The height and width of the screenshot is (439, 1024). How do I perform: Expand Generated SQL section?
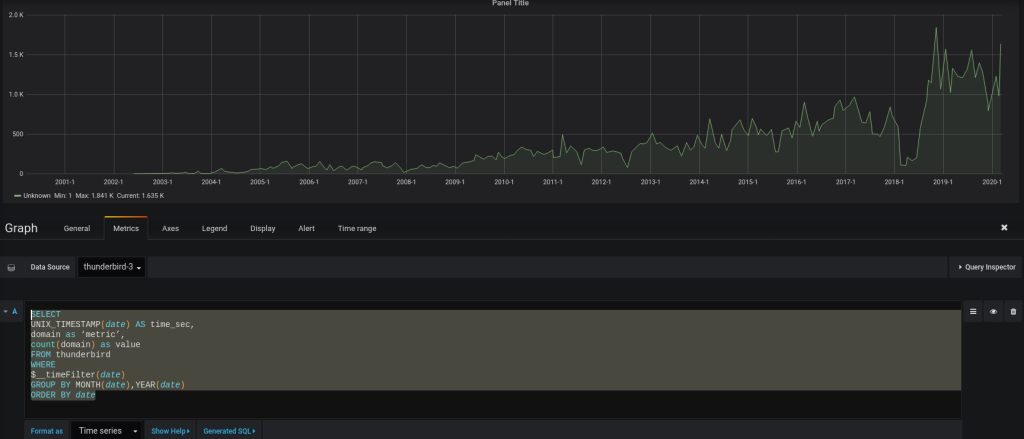click(x=229, y=431)
